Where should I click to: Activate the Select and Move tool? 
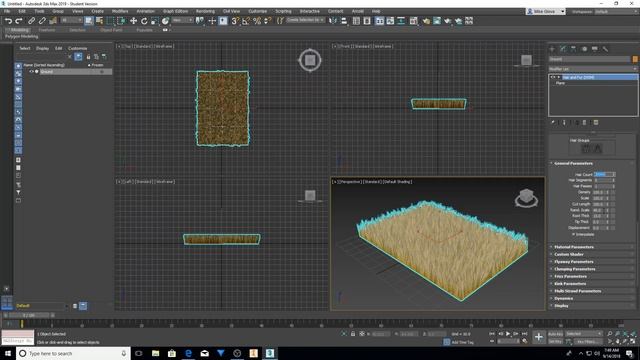pos(133,21)
